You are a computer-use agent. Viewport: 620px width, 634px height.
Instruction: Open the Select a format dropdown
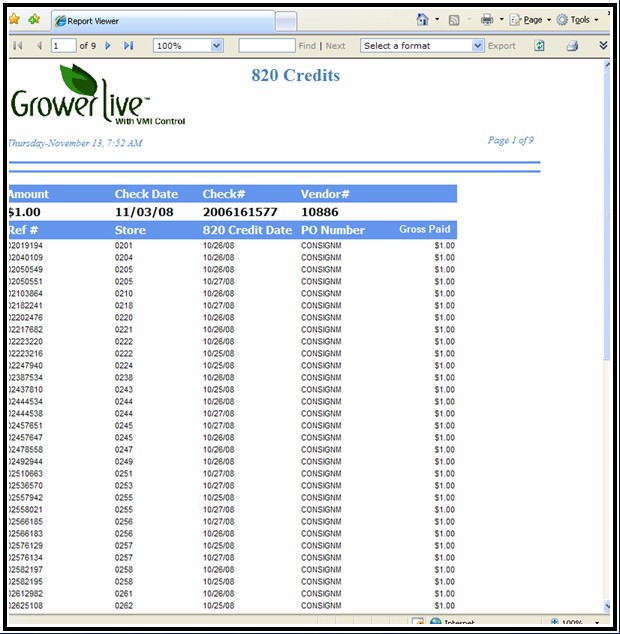478,46
